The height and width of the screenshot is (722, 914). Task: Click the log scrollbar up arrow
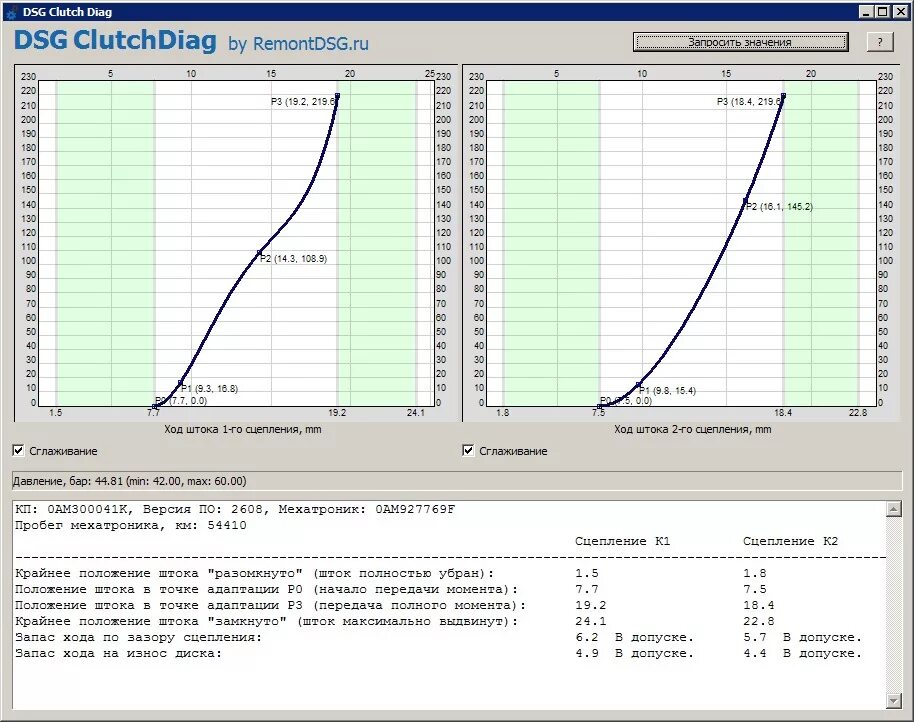(894, 509)
